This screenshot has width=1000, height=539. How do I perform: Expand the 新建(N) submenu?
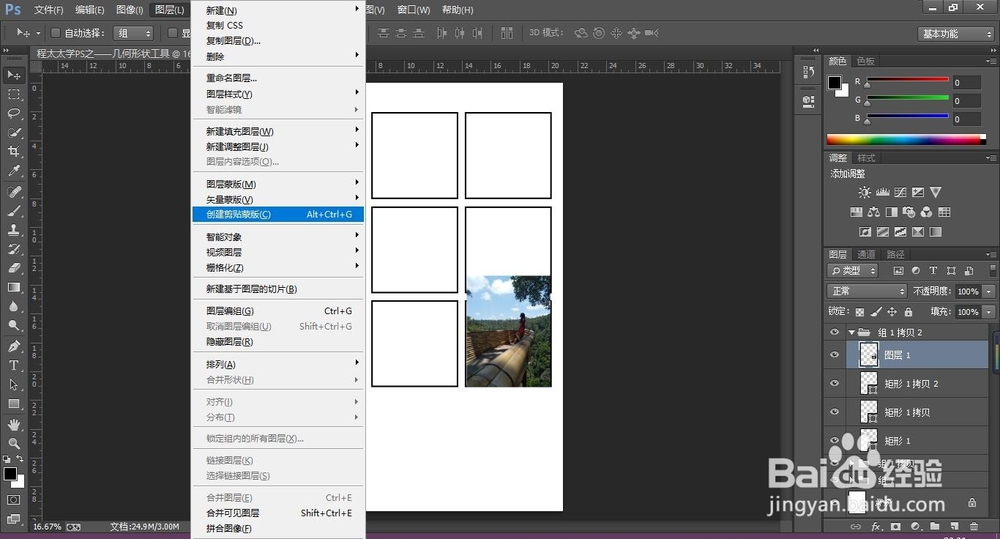click(278, 10)
